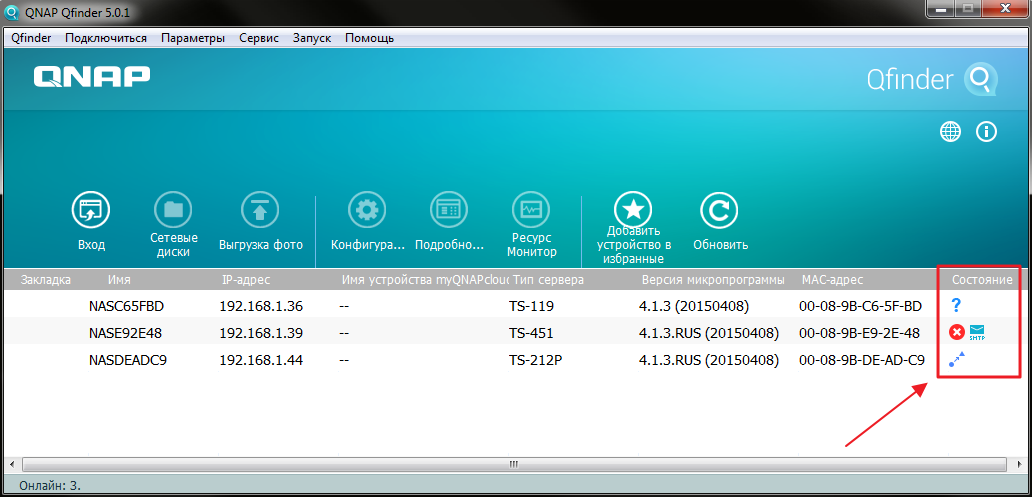Click the Обновить refresh icon
The image size is (1032, 497).
click(719, 211)
